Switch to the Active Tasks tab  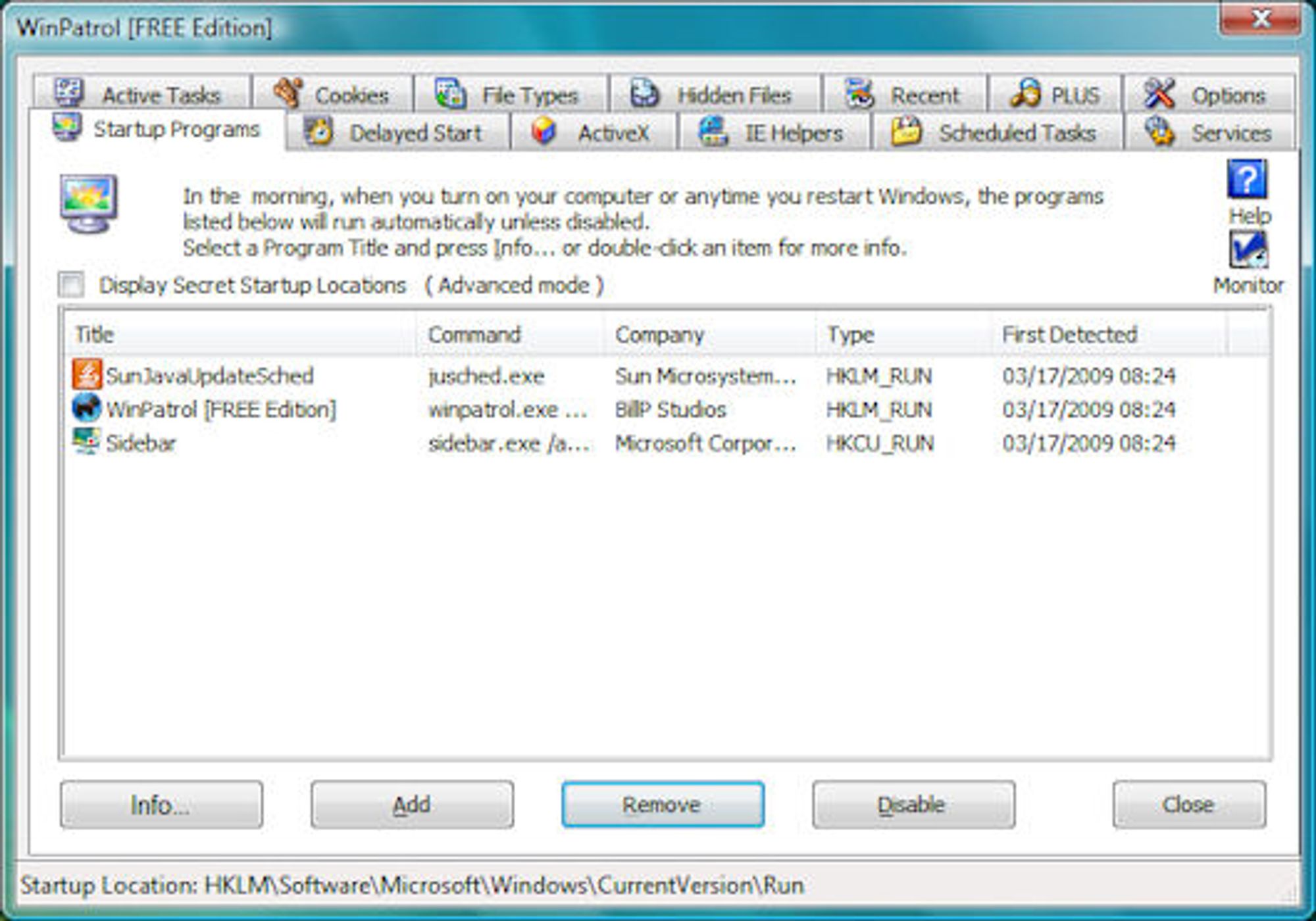pyautogui.click(x=142, y=93)
